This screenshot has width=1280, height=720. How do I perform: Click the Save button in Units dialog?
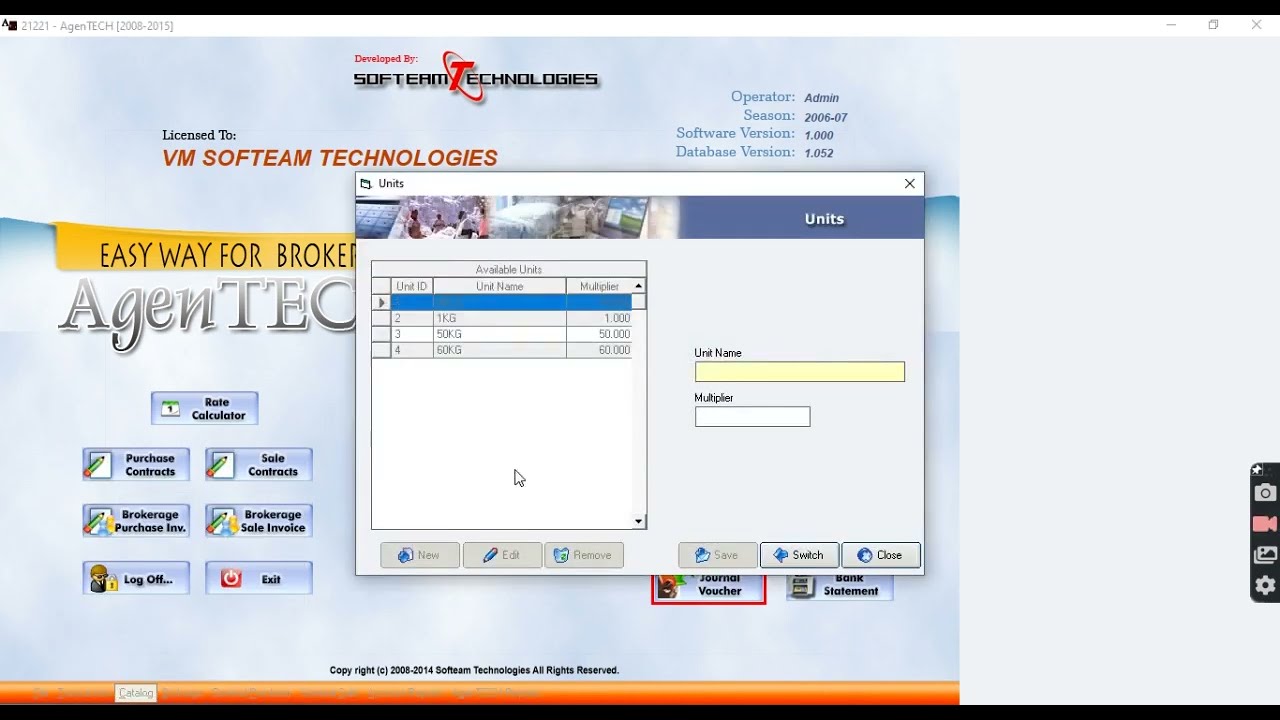tap(718, 555)
